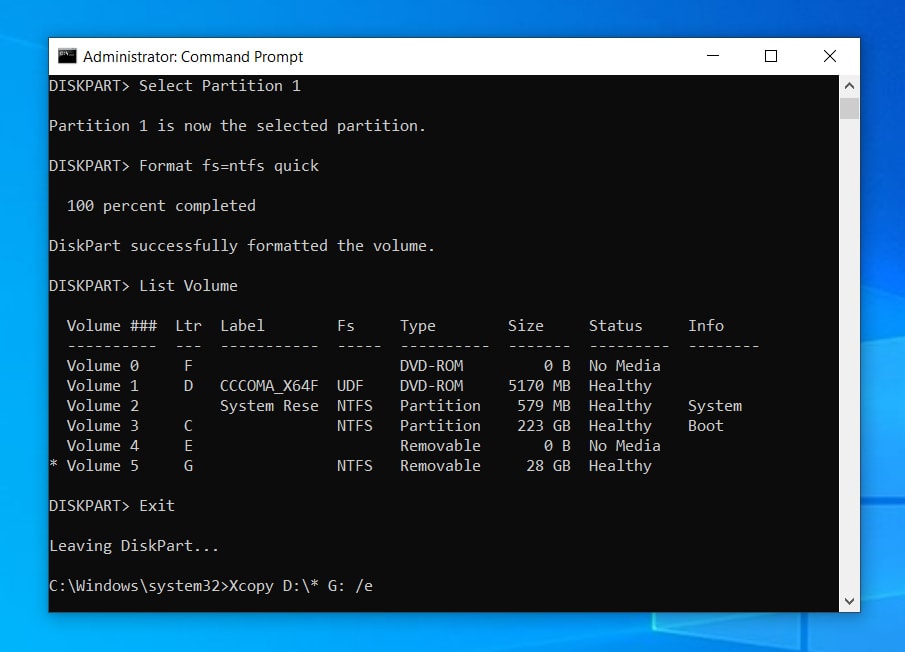Click the Healthy status of Volume 3
This screenshot has height=652, width=905.
619,425
